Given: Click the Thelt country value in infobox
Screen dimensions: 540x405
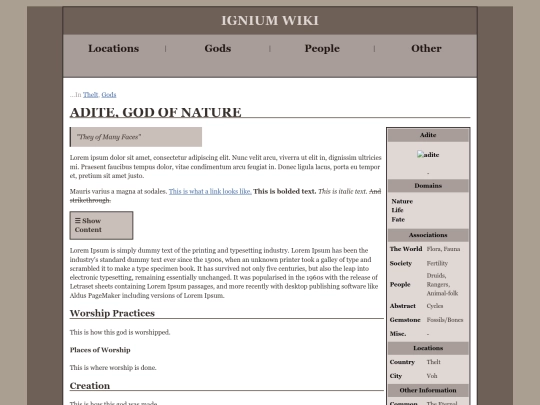Looking at the screenshot, I should click(433, 362).
